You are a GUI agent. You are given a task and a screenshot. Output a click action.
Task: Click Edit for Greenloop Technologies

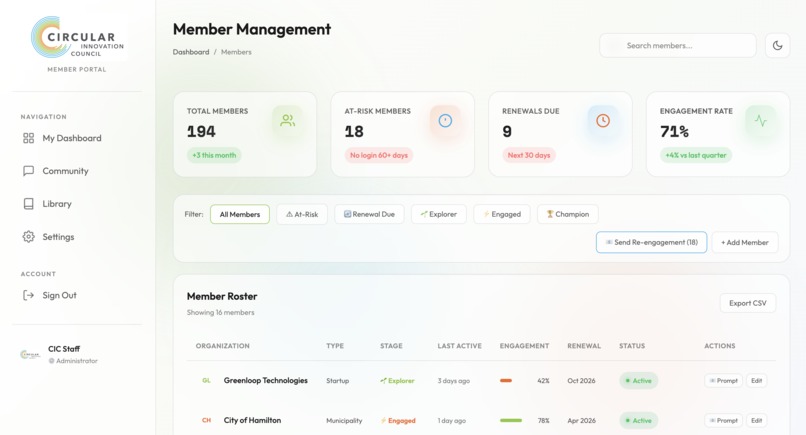pos(756,380)
